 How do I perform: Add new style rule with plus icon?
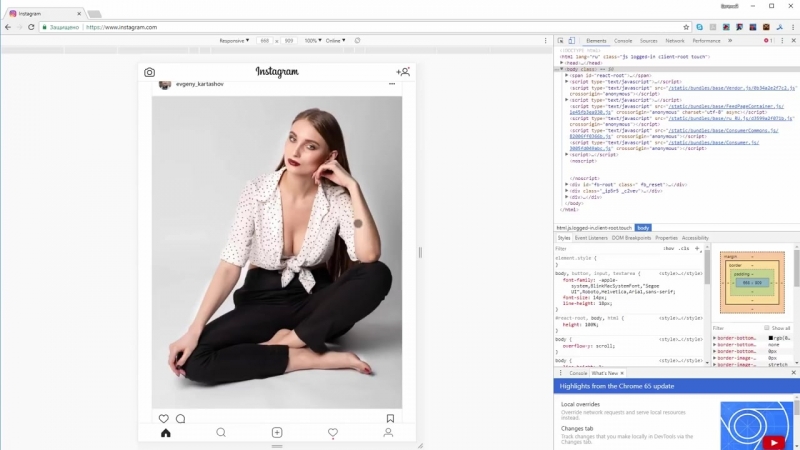[697, 248]
